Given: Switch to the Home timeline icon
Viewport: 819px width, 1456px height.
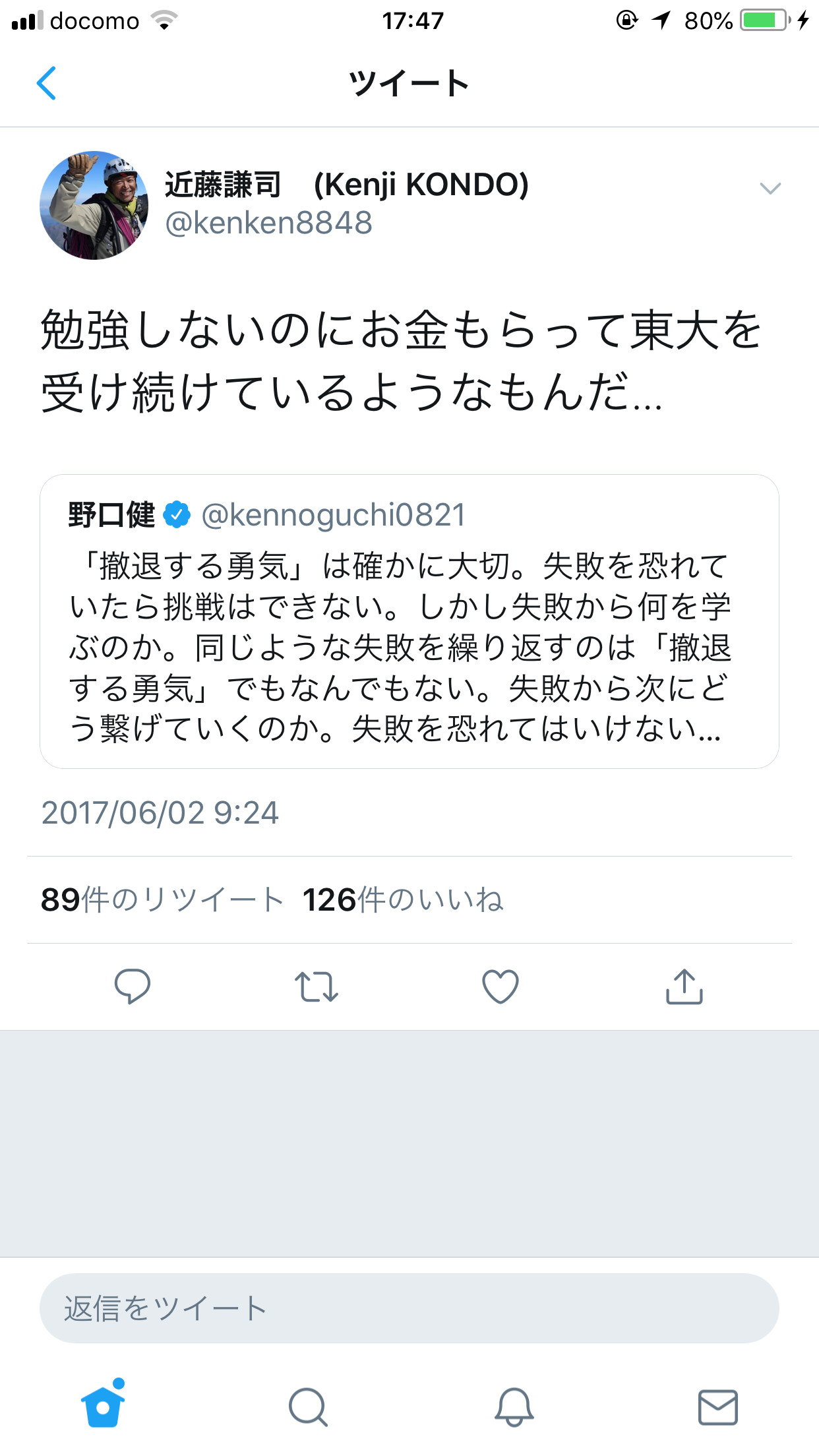Looking at the screenshot, I should click(x=102, y=1409).
